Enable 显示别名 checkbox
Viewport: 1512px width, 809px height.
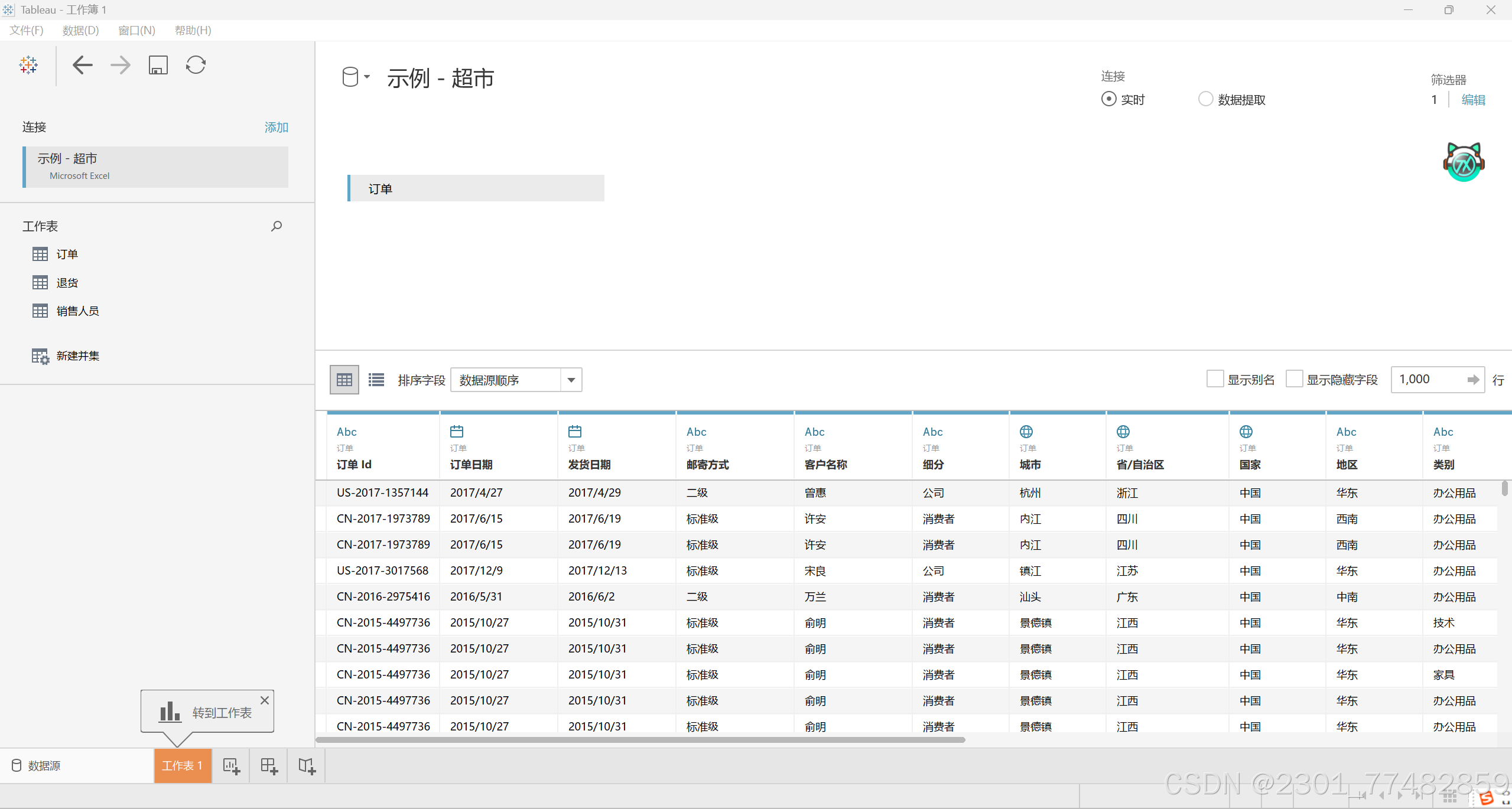pos(1215,379)
